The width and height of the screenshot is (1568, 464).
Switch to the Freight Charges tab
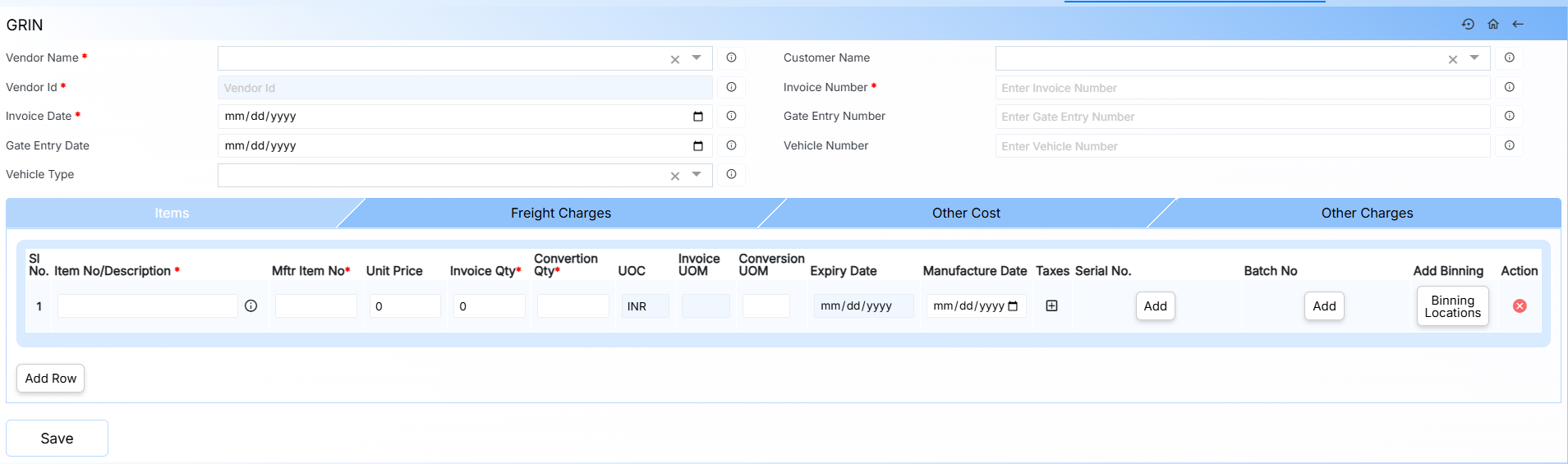(561, 213)
